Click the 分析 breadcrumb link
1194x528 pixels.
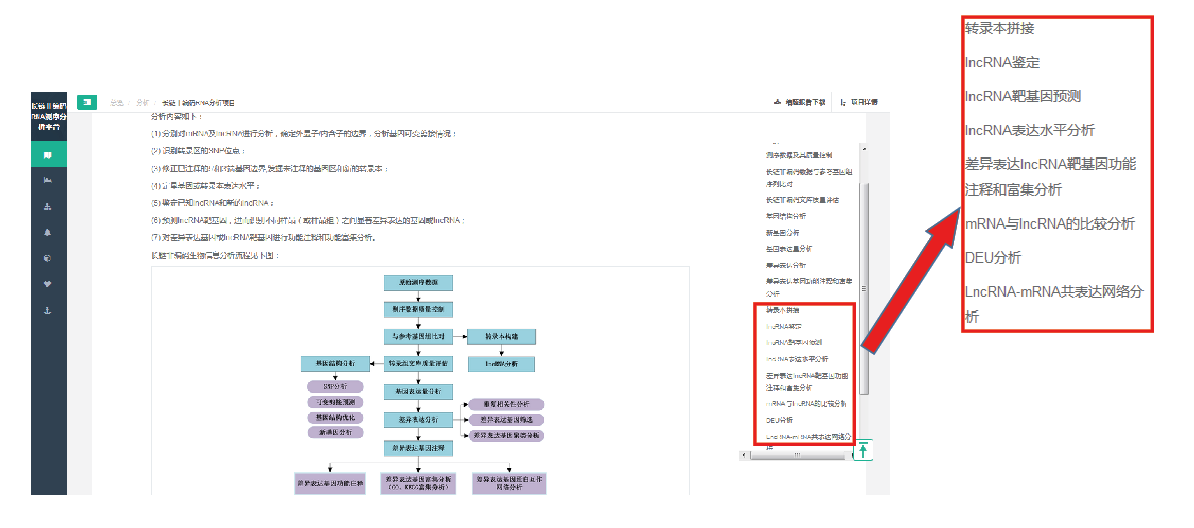pyautogui.click(x=142, y=102)
